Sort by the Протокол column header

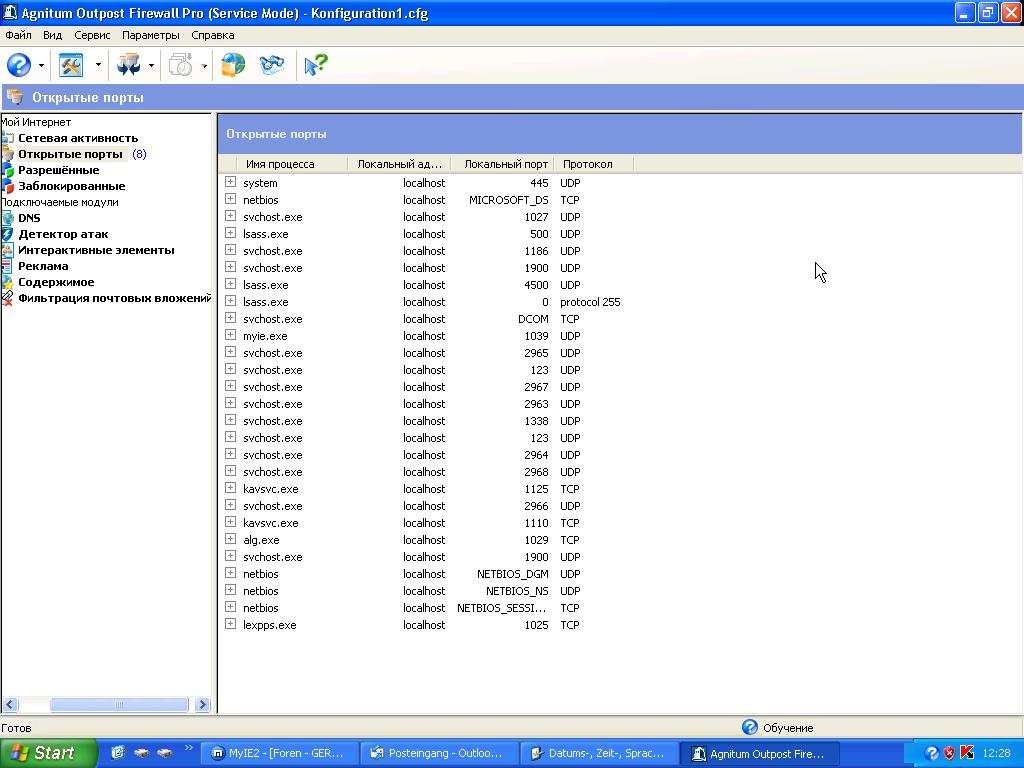tap(593, 164)
